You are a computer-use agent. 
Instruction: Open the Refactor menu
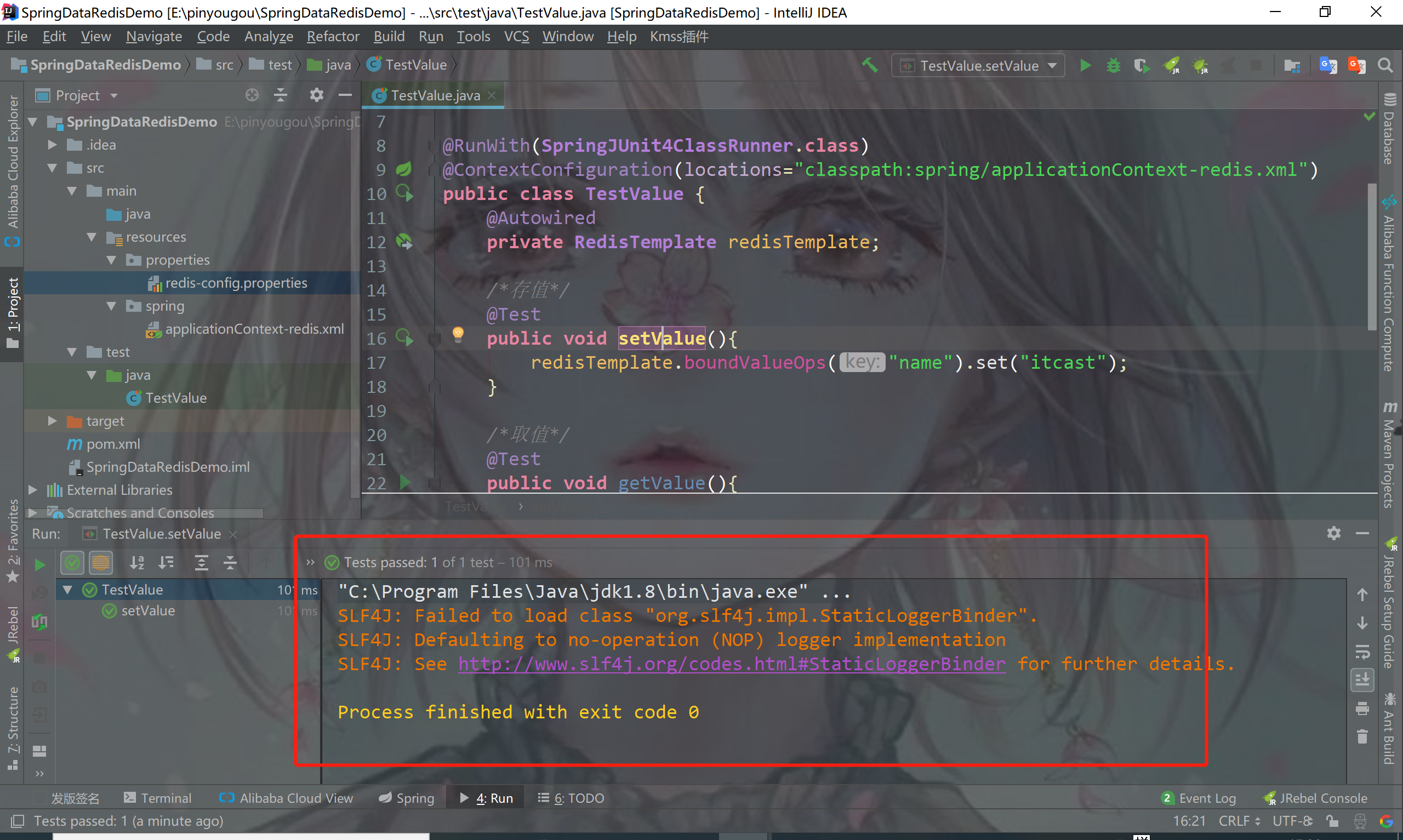[x=333, y=37]
